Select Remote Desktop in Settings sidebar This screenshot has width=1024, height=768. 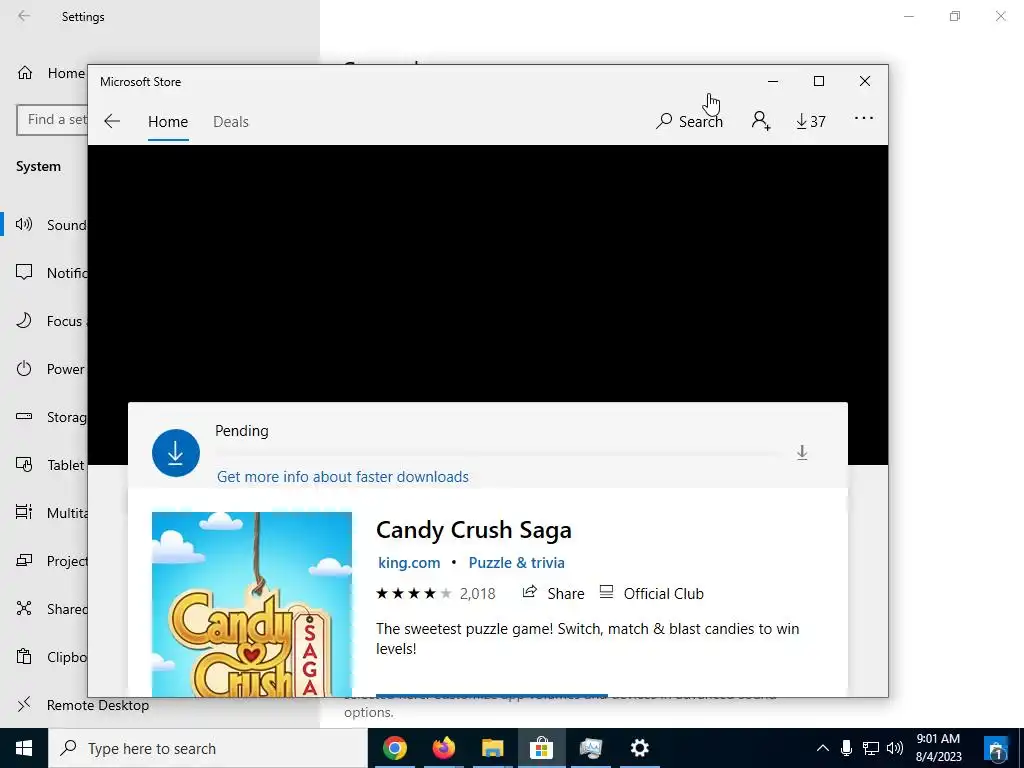[x=83, y=705]
